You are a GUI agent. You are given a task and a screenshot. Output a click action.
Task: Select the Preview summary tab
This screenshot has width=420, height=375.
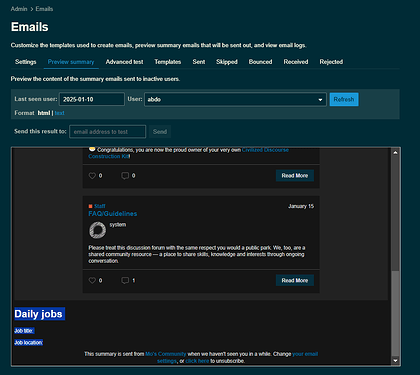[71, 62]
